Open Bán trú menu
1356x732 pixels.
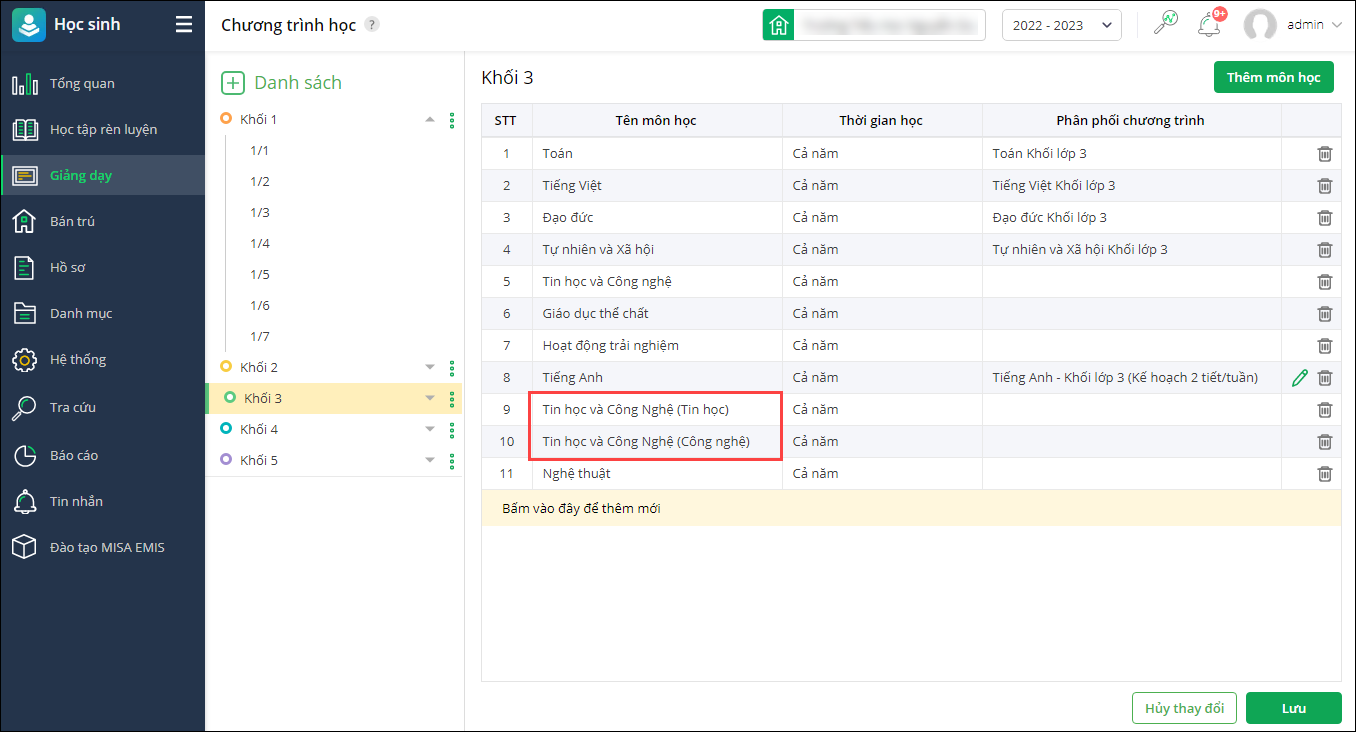coord(102,222)
